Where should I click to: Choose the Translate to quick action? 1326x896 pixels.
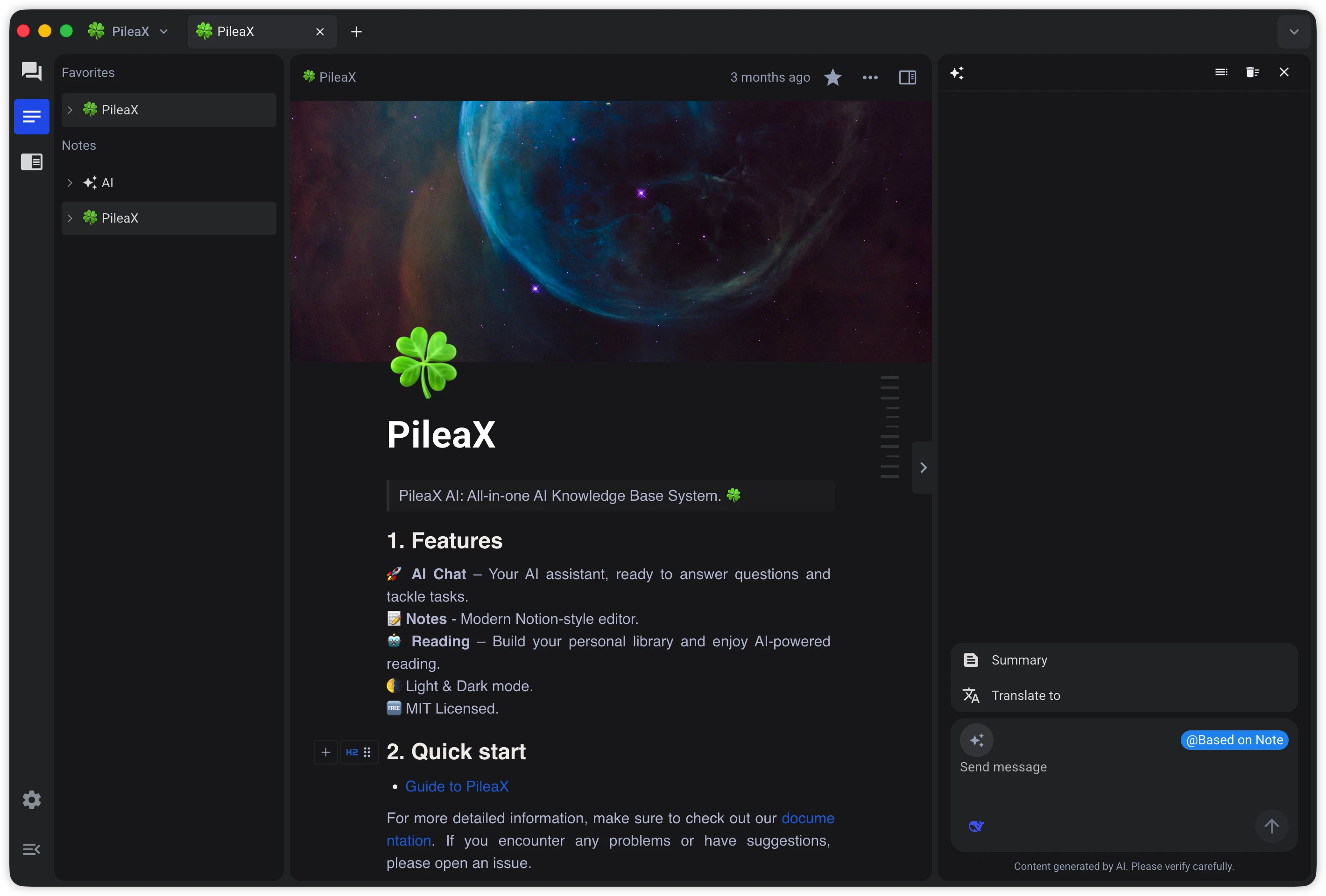point(1123,695)
